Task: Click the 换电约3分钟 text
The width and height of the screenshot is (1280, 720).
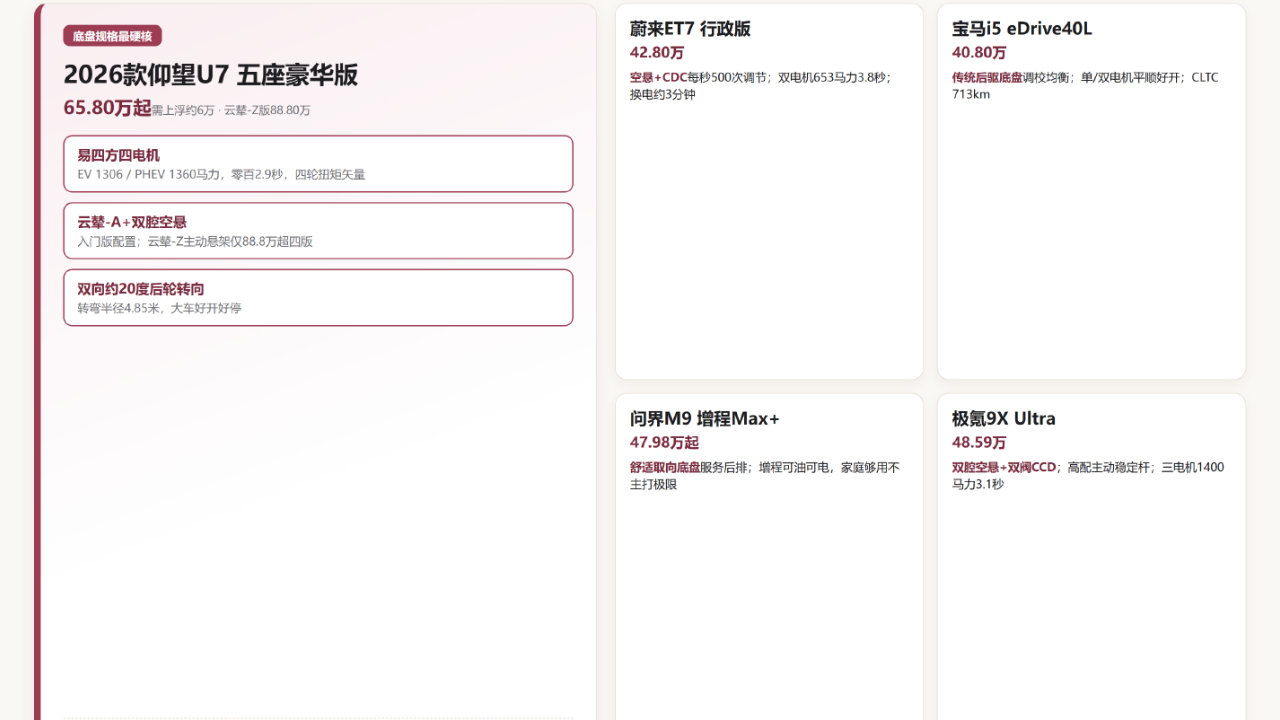Action: click(662, 94)
